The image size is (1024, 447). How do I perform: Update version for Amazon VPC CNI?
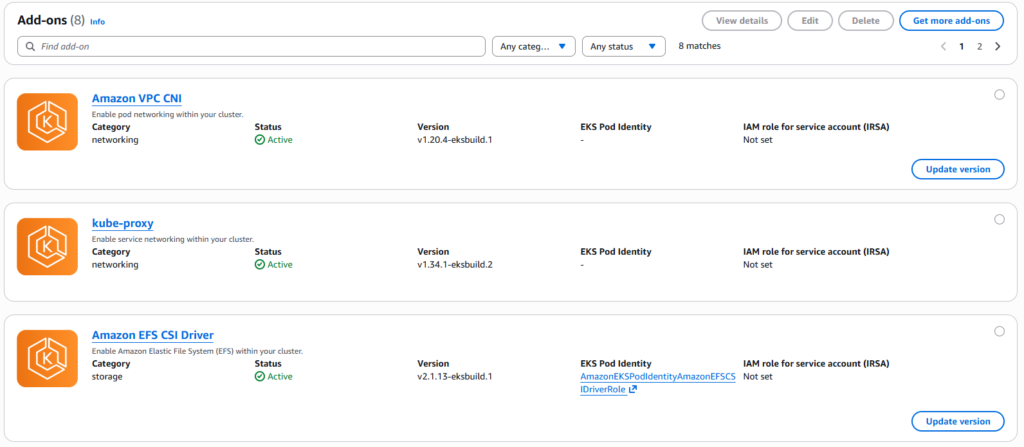pyautogui.click(x=957, y=169)
